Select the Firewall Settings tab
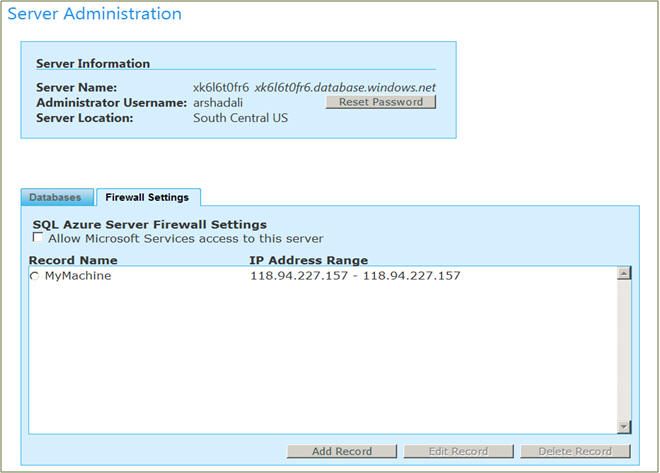 click(148, 197)
